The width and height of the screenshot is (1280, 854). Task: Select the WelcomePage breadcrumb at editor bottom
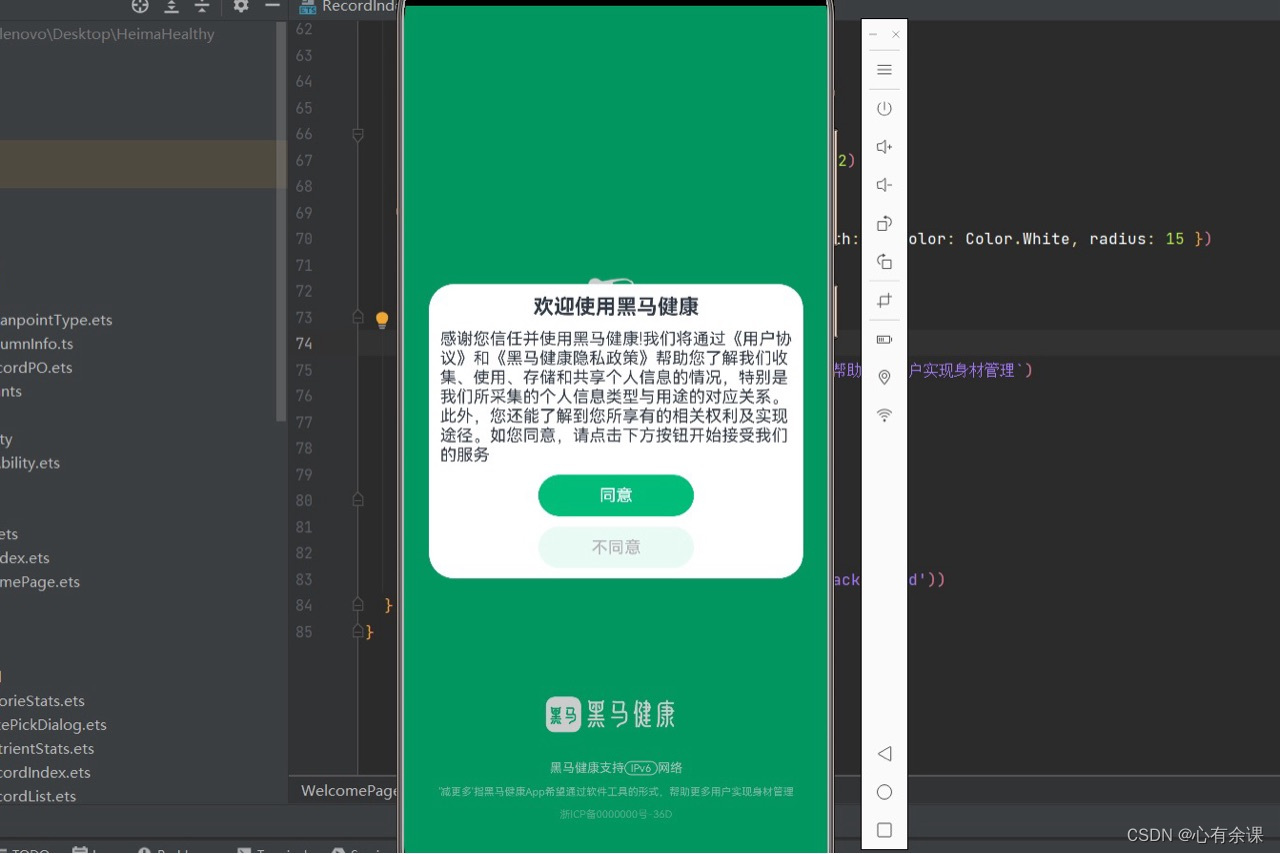point(349,791)
